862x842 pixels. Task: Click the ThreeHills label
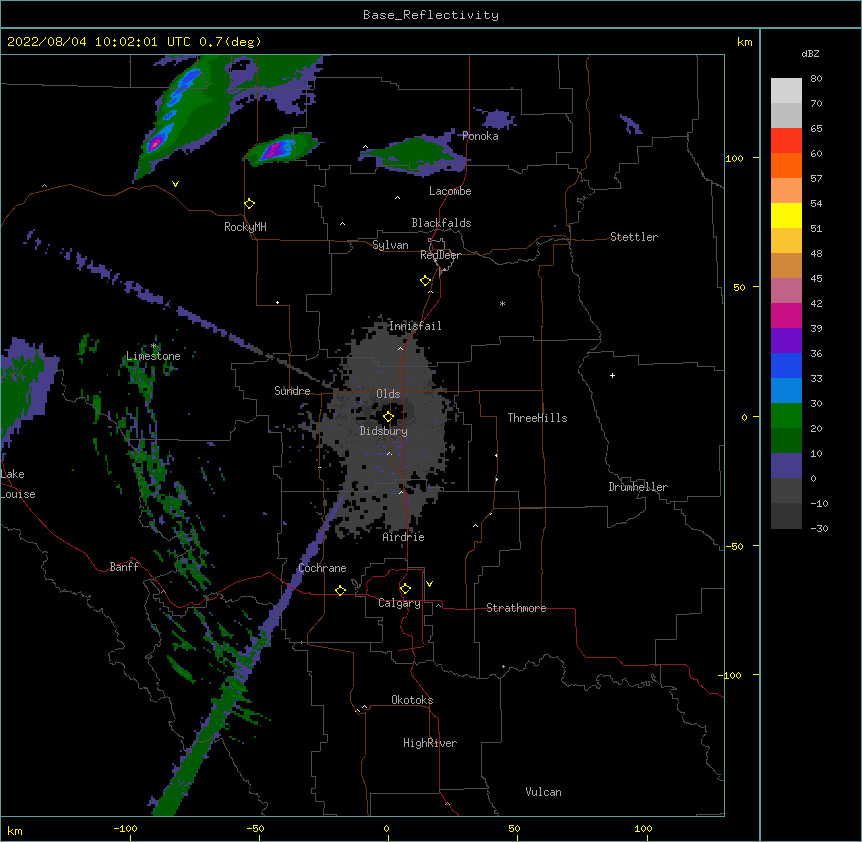(x=538, y=418)
